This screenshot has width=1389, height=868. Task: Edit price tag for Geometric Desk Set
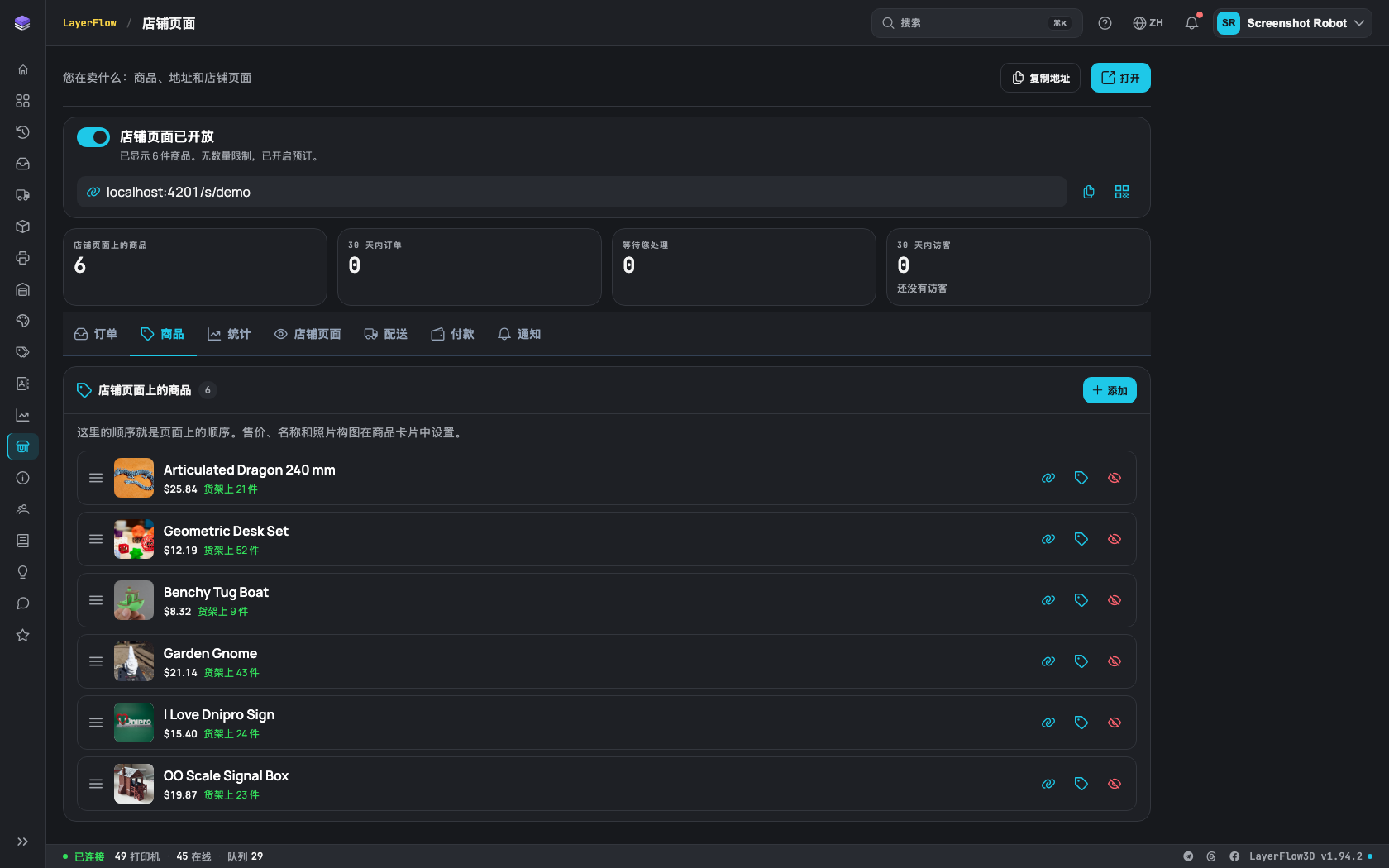point(1081,539)
